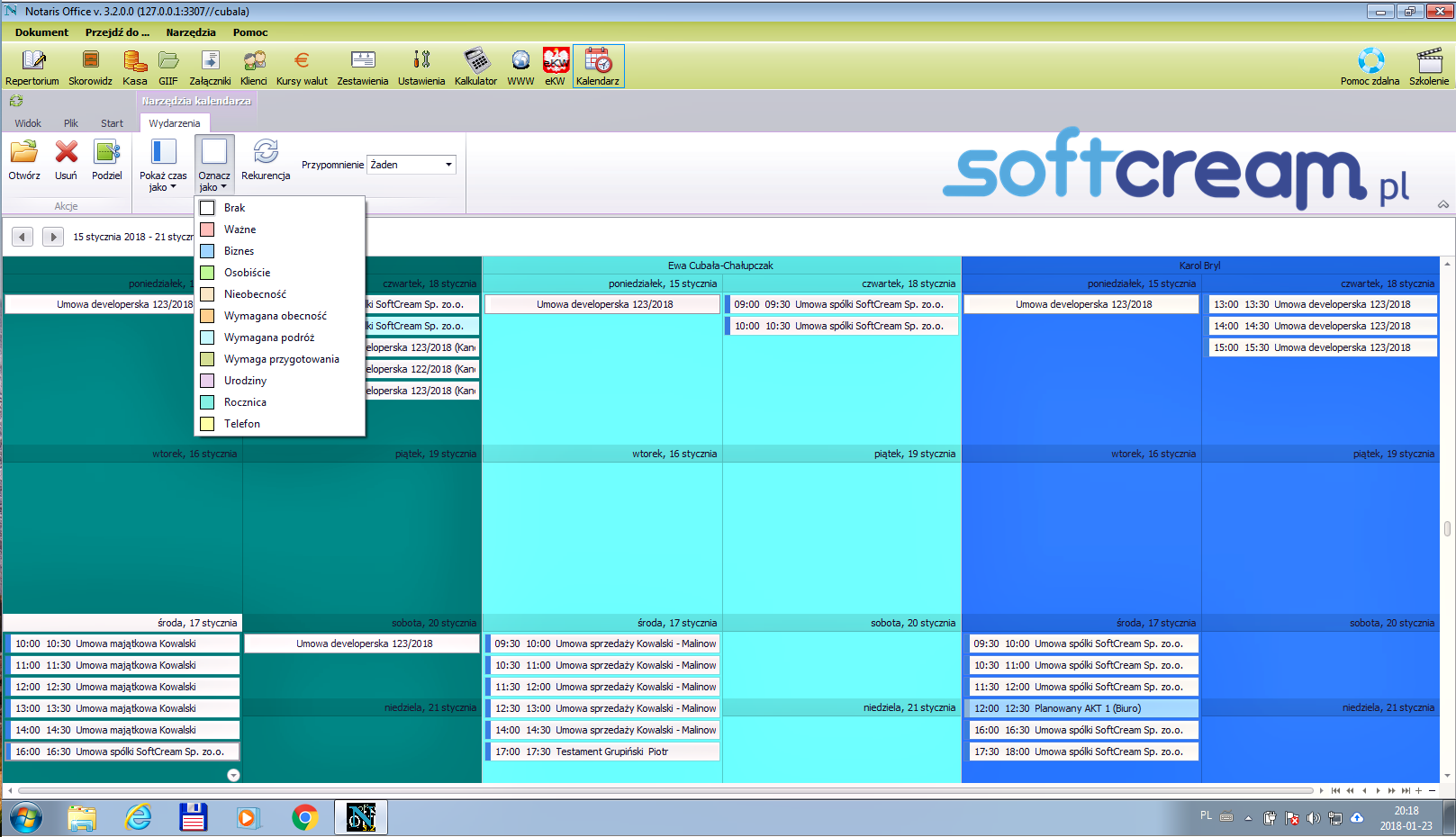Open the WWW browser shortcut

point(520,67)
